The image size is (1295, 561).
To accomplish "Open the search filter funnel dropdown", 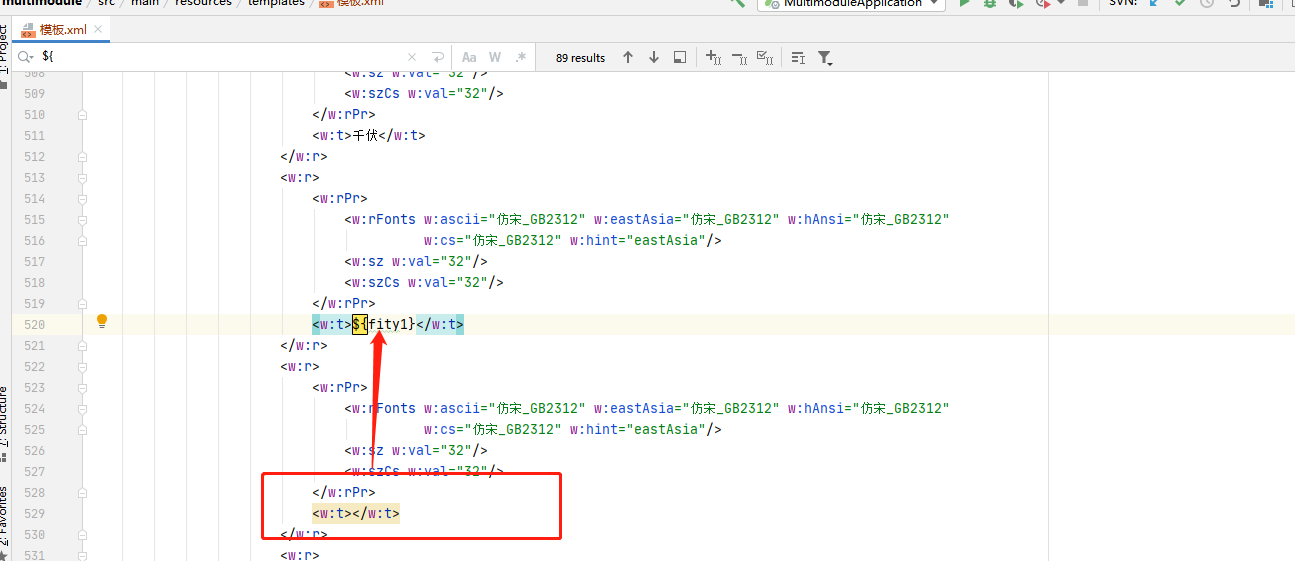I will [x=825, y=58].
